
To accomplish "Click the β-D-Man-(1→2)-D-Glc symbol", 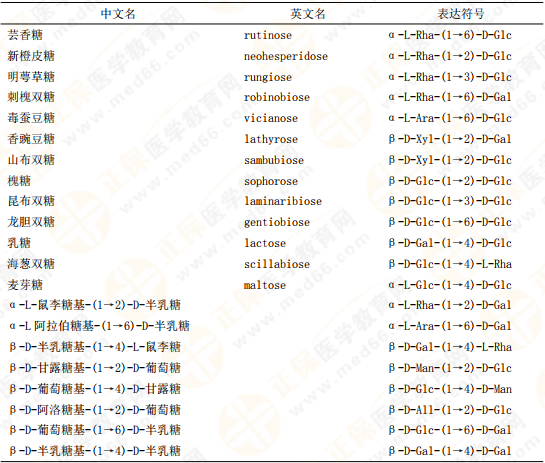I will (x=450, y=367).
